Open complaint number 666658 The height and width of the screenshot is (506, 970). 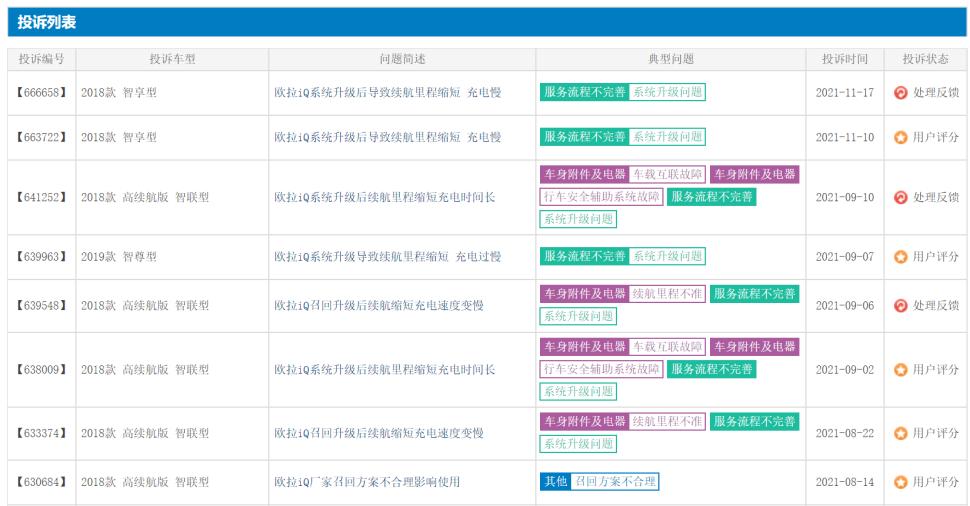[41, 93]
